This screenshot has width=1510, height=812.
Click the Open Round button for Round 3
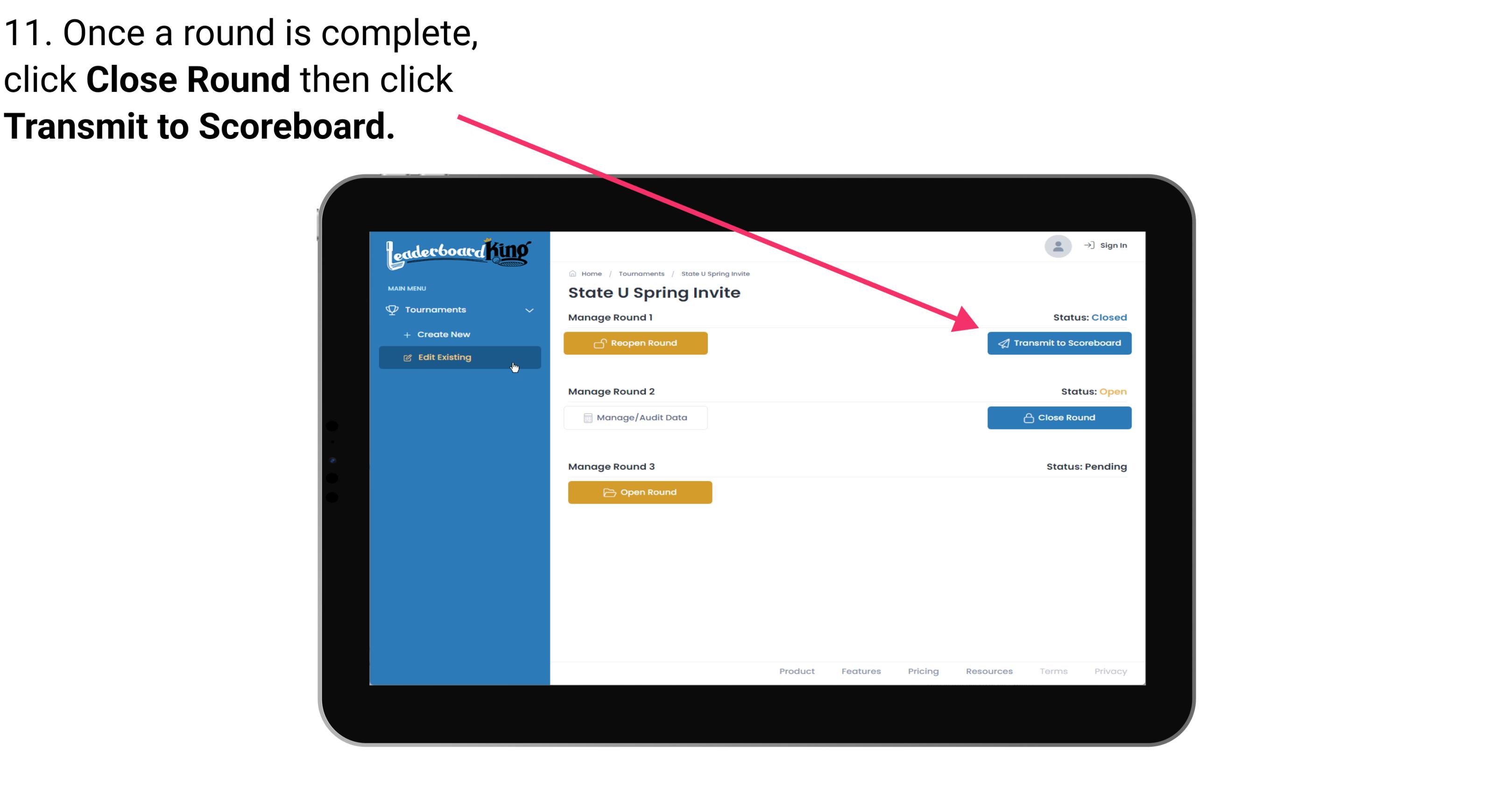tap(640, 491)
